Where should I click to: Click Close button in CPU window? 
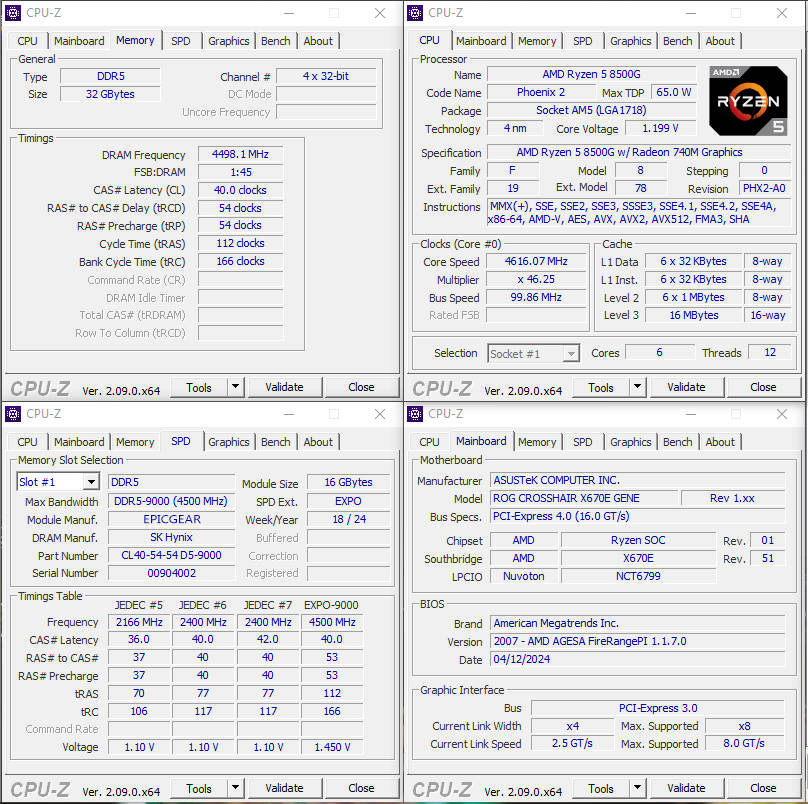(x=763, y=387)
